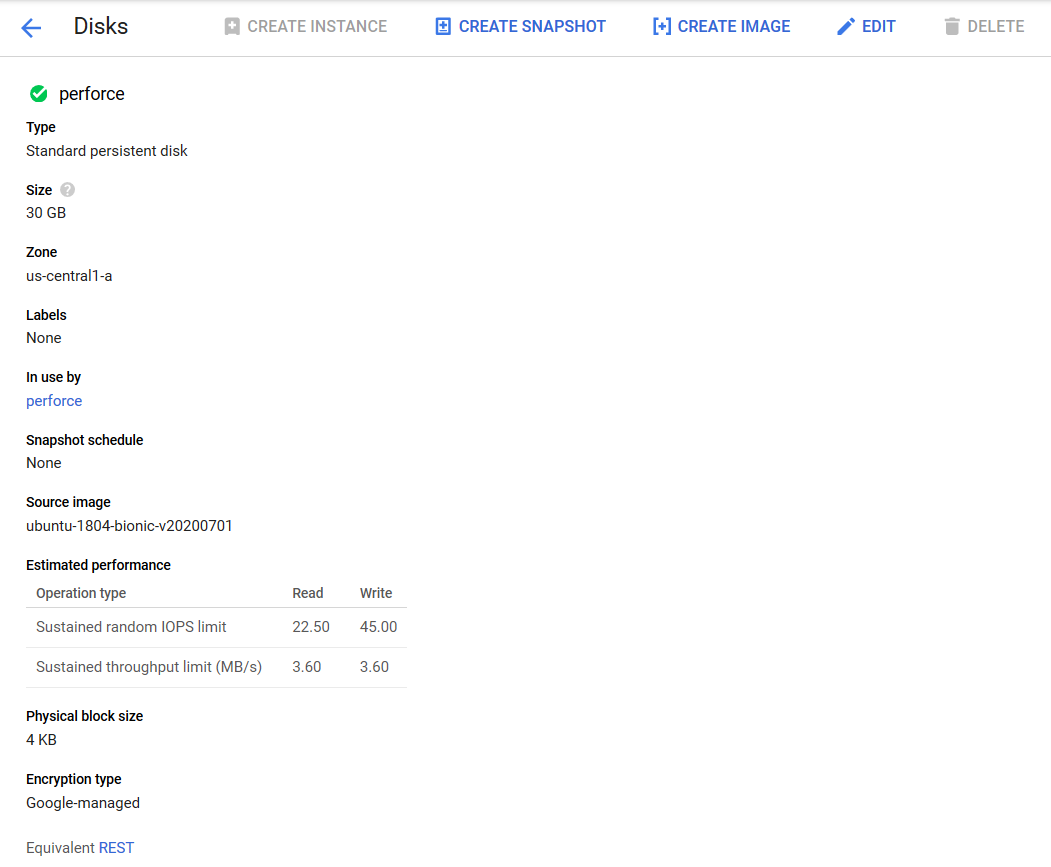The height and width of the screenshot is (867, 1051).
Task: Click the Read column header
Action: pyautogui.click(x=308, y=593)
